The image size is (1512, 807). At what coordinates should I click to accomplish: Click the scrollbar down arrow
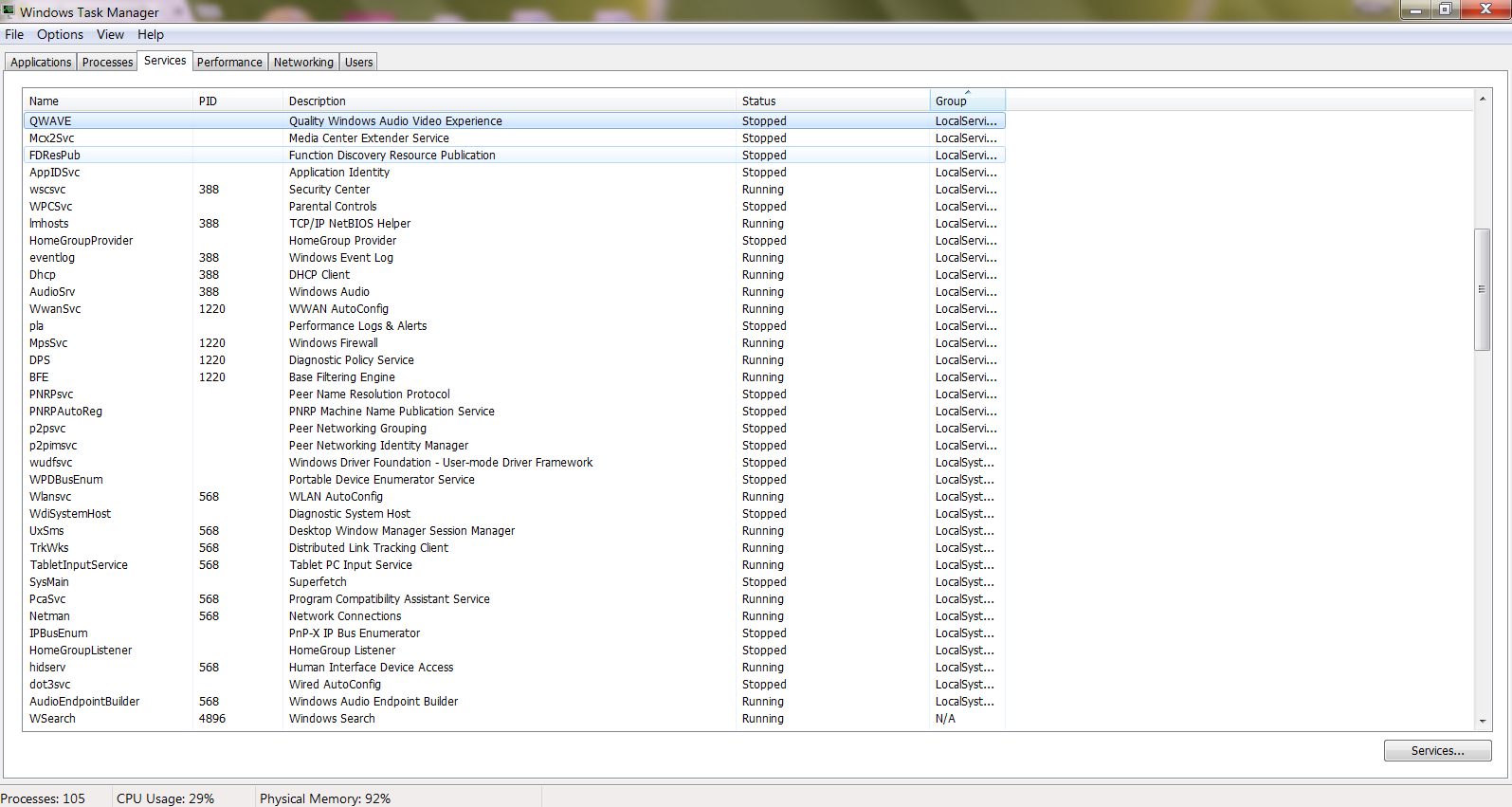pos(1483,721)
